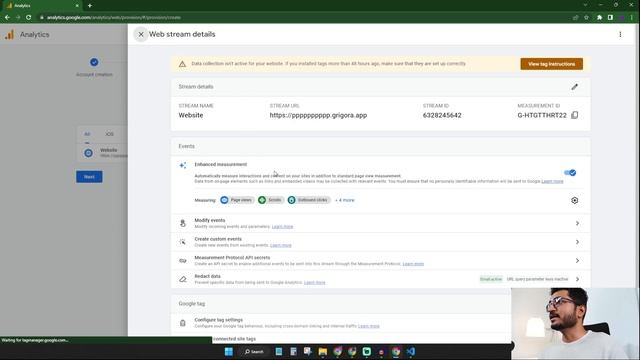Click the Account creation step checkmark
Screen dimensions: 640x360
[94, 62]
